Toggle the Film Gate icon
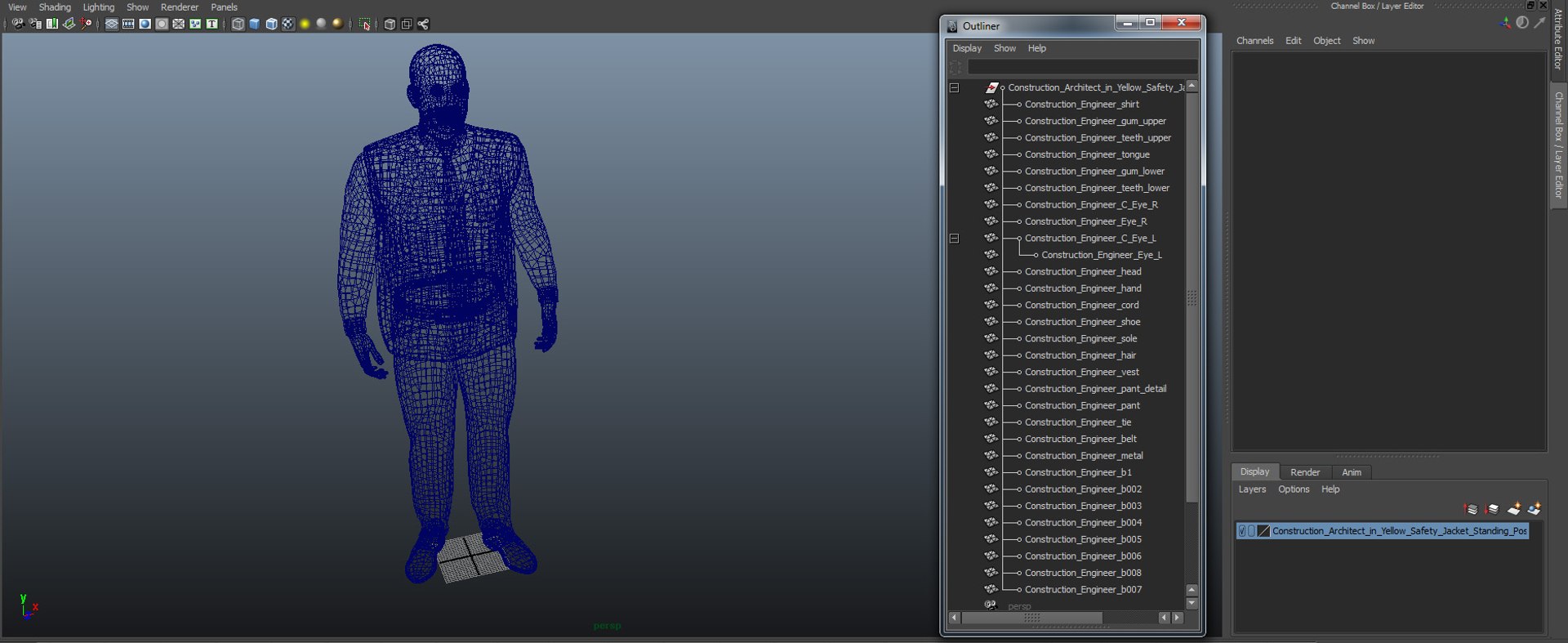The width and height of the screenshot is (1568, 643). (128, 24)
